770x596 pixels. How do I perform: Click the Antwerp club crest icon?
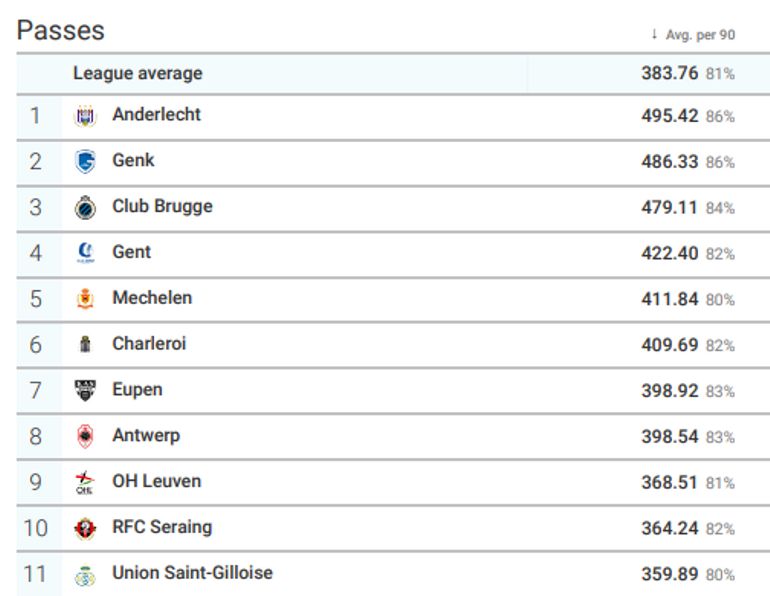[85, 437]
